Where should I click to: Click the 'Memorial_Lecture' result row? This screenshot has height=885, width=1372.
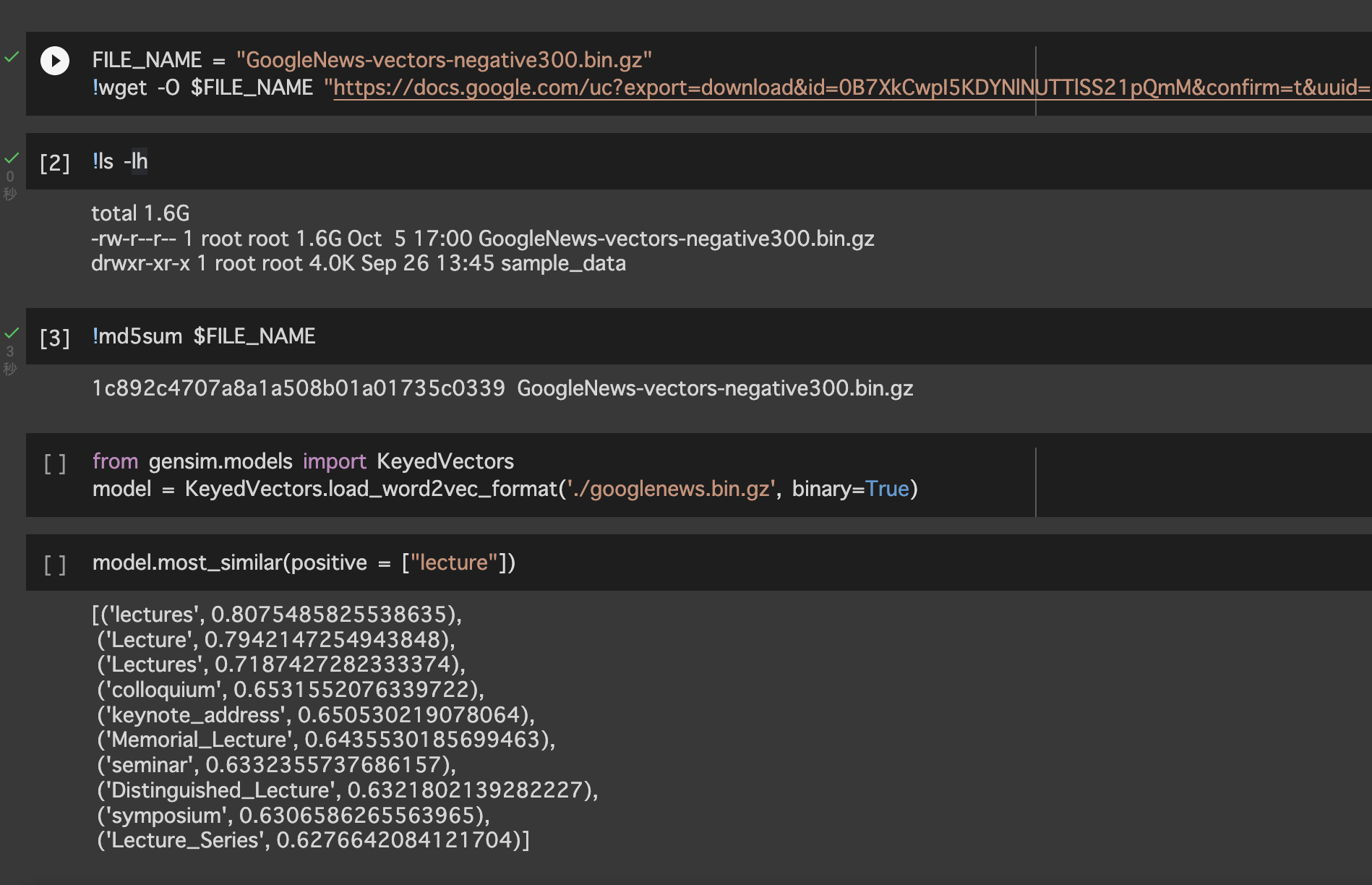tap(326, 740)
